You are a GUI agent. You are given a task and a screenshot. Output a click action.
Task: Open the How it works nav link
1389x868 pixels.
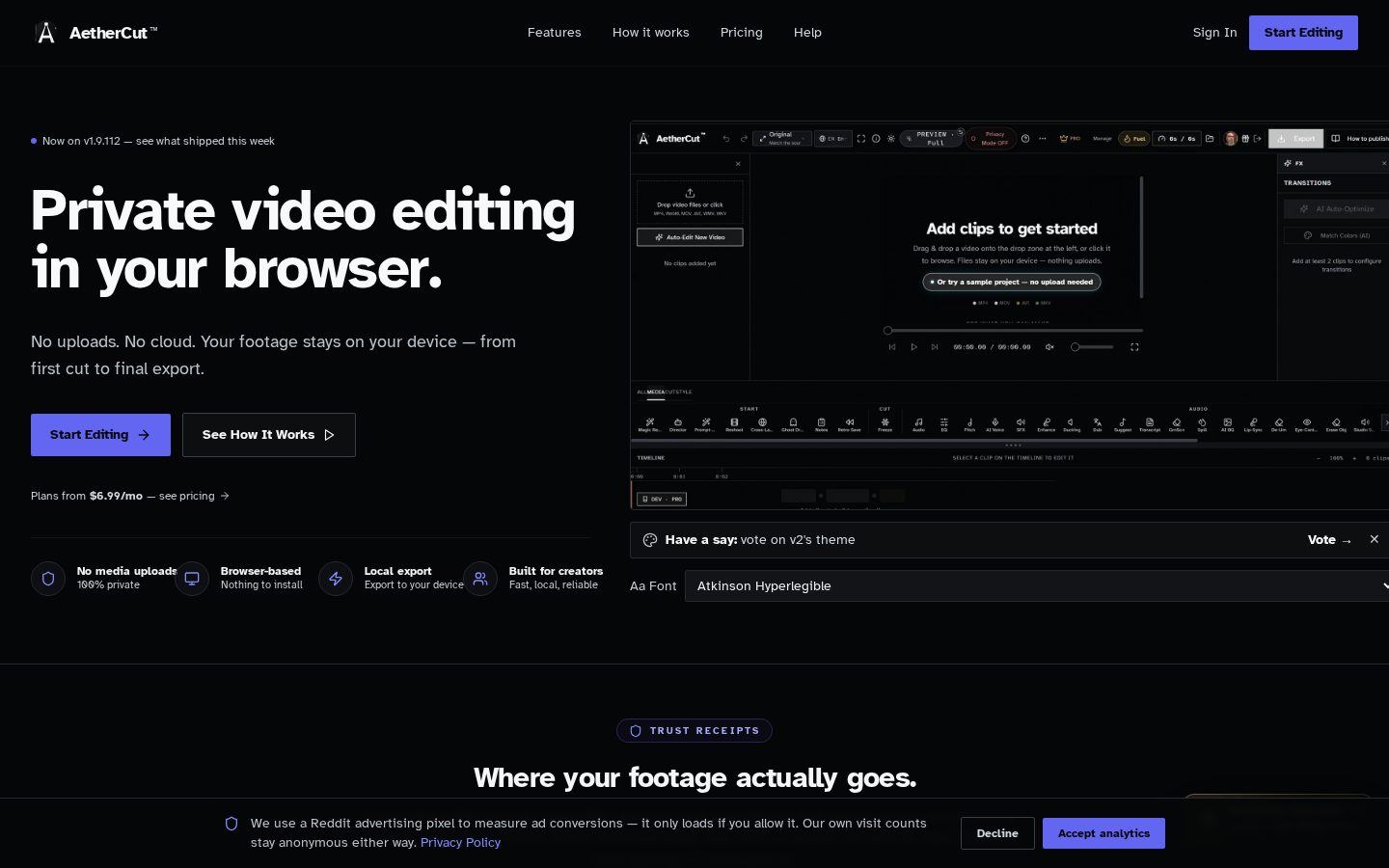pyautogui.click(x=650, y=33)
